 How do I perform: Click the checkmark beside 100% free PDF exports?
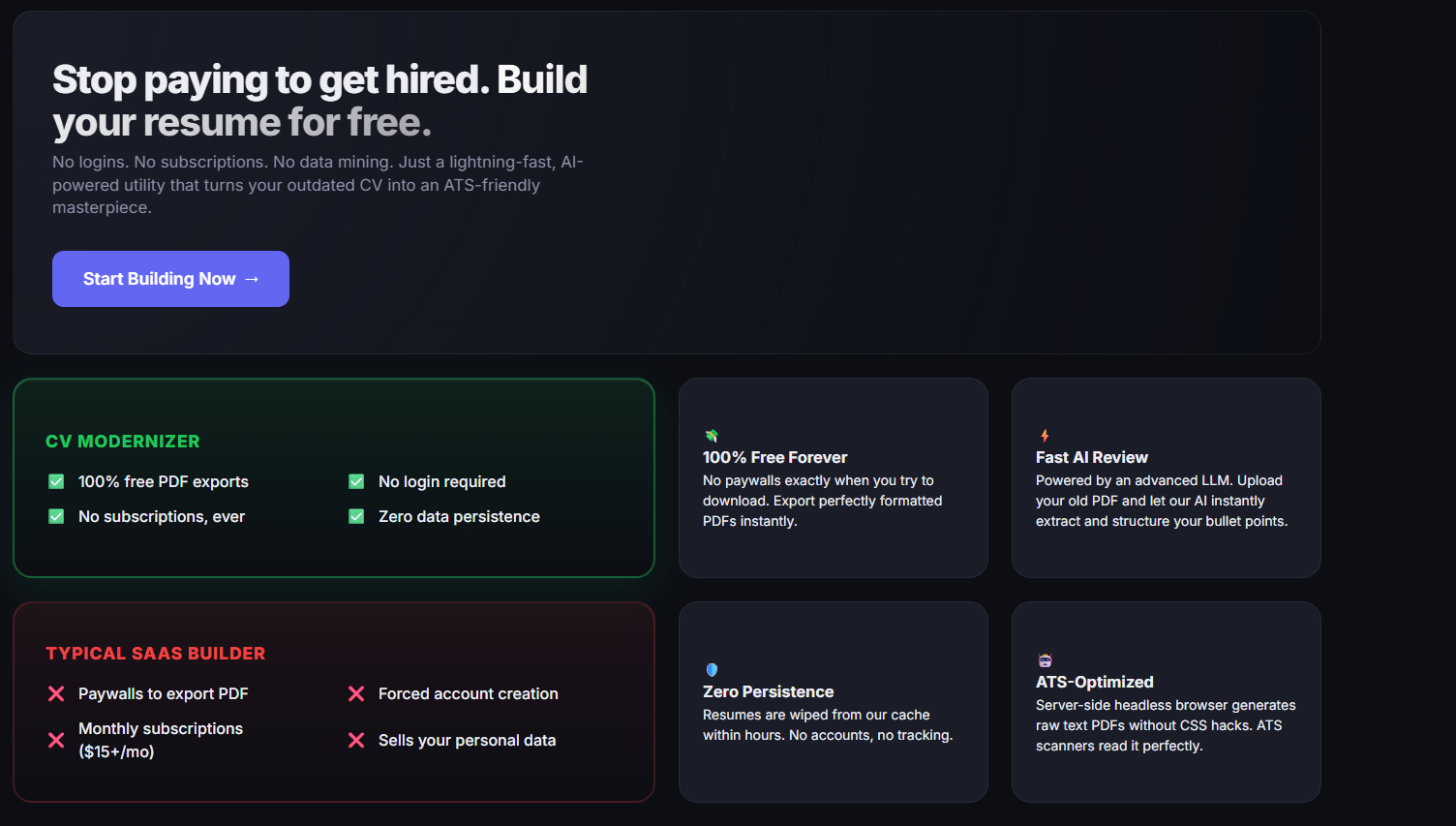[x=56, y=481]
